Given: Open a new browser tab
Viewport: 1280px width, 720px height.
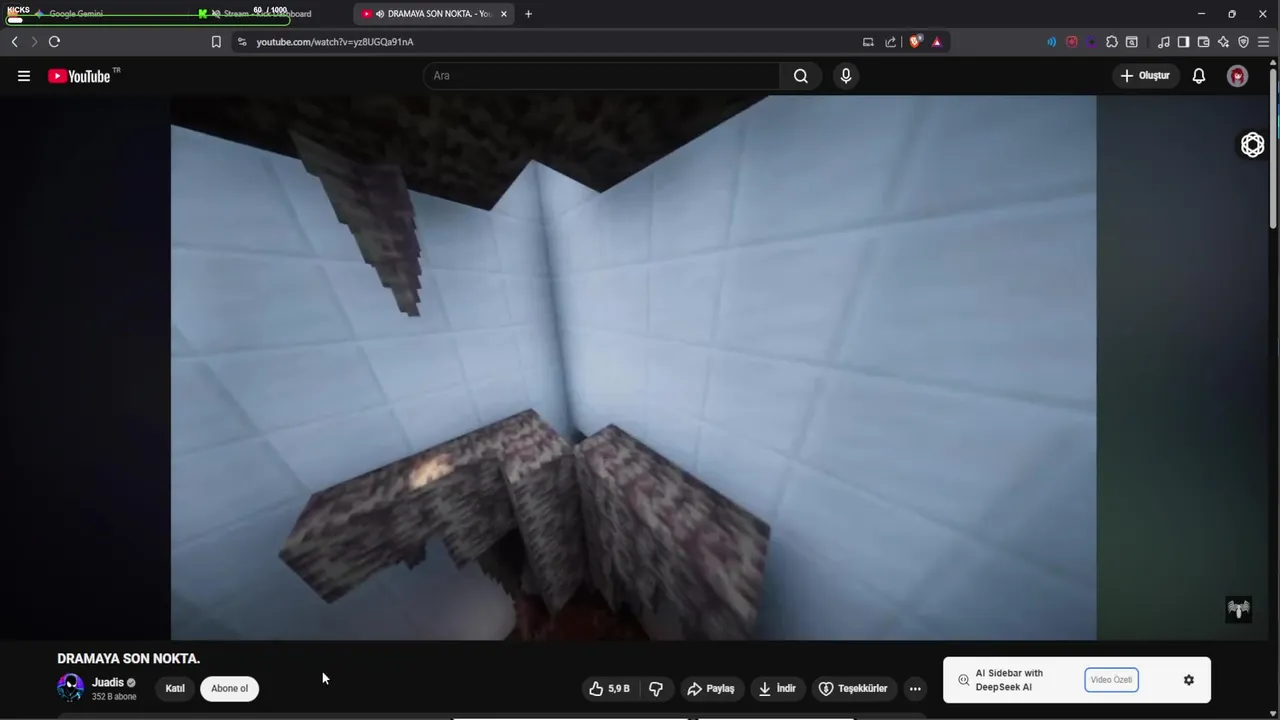Looking at the screenshot, I should point(528,14).
